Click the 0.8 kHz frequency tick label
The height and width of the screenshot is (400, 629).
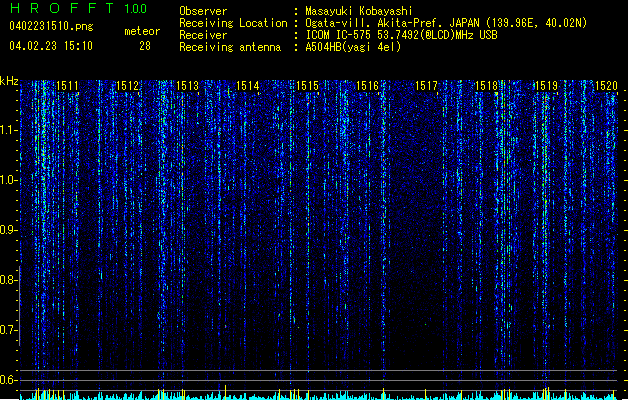8,280
